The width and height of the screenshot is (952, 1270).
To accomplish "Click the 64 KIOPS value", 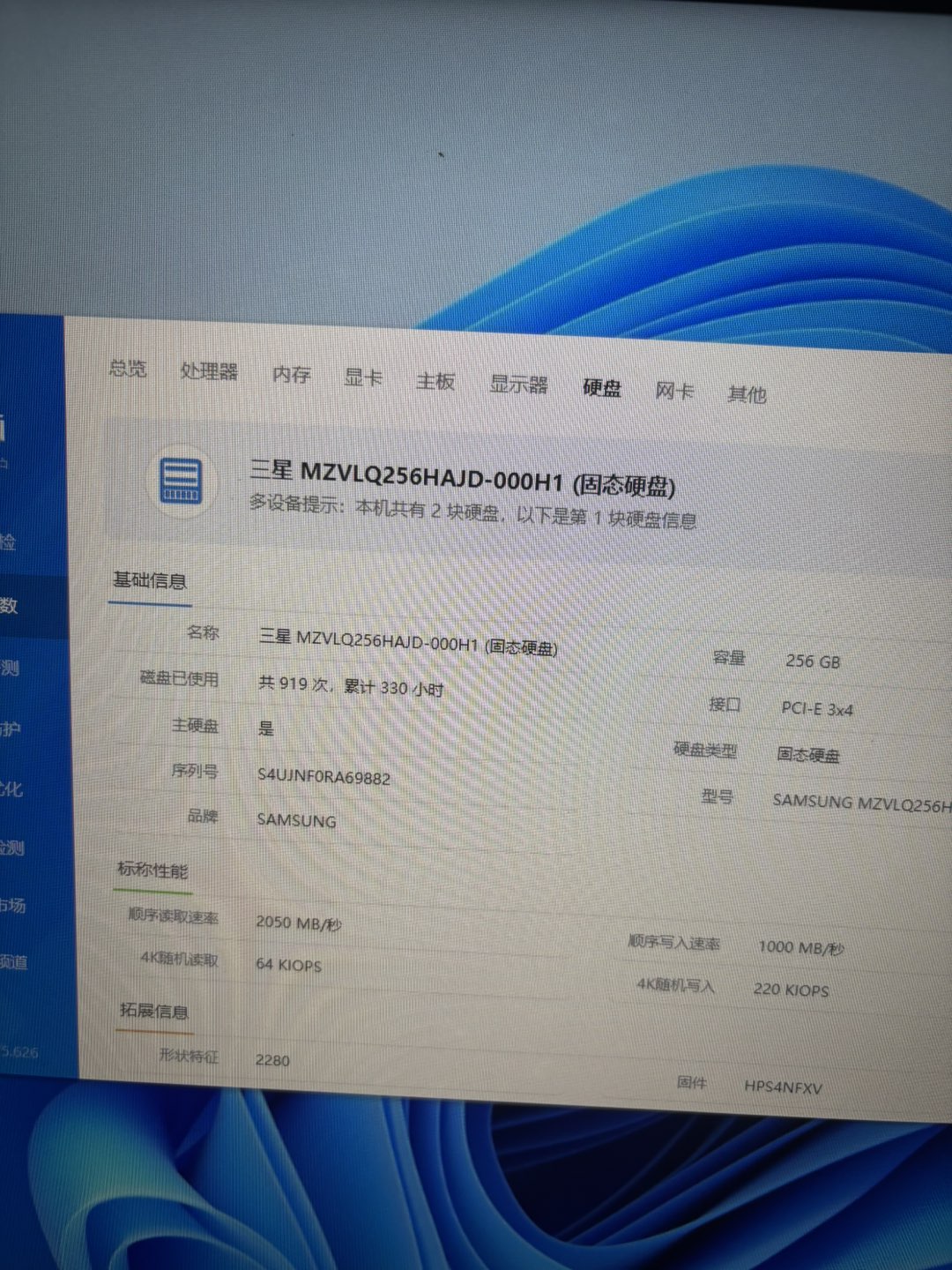I will tap(289, 965).
